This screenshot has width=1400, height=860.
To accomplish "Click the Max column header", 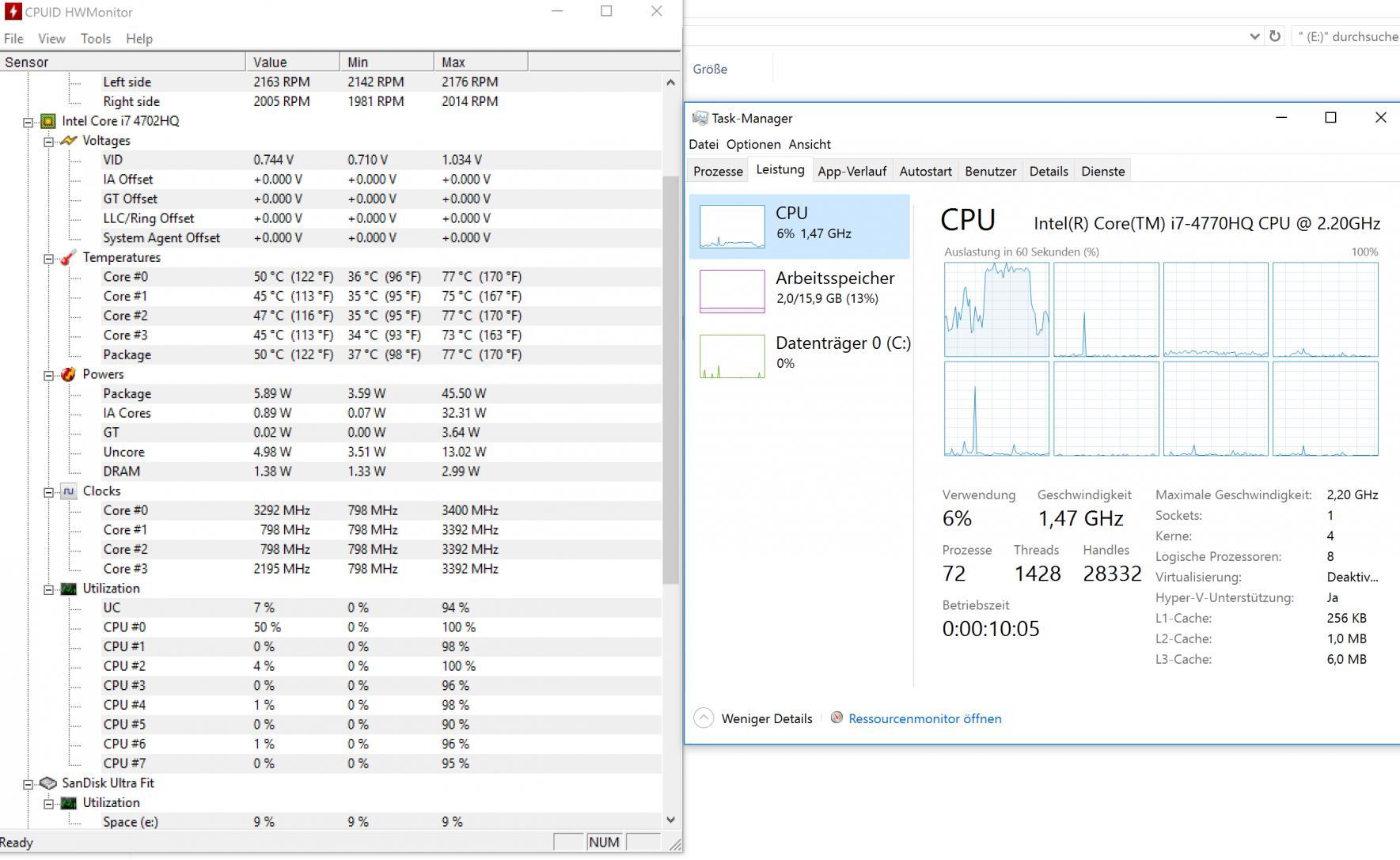I will coord(481,63).
